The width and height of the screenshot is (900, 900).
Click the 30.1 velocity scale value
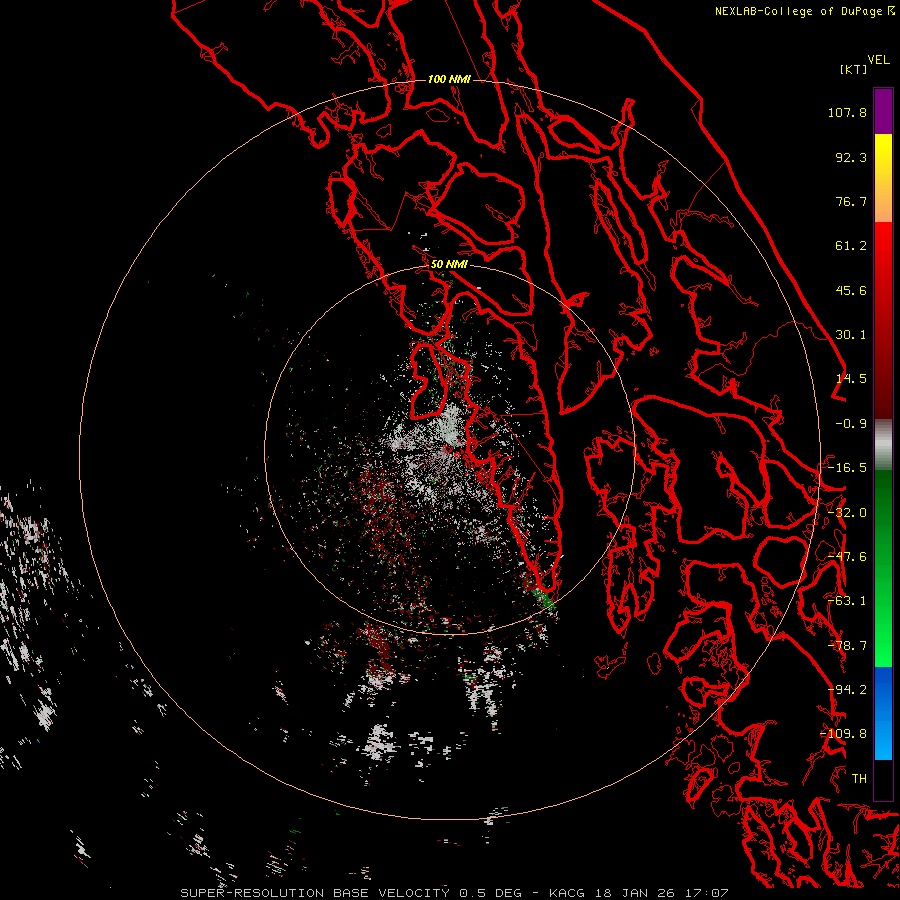click(x=851, y=335)
